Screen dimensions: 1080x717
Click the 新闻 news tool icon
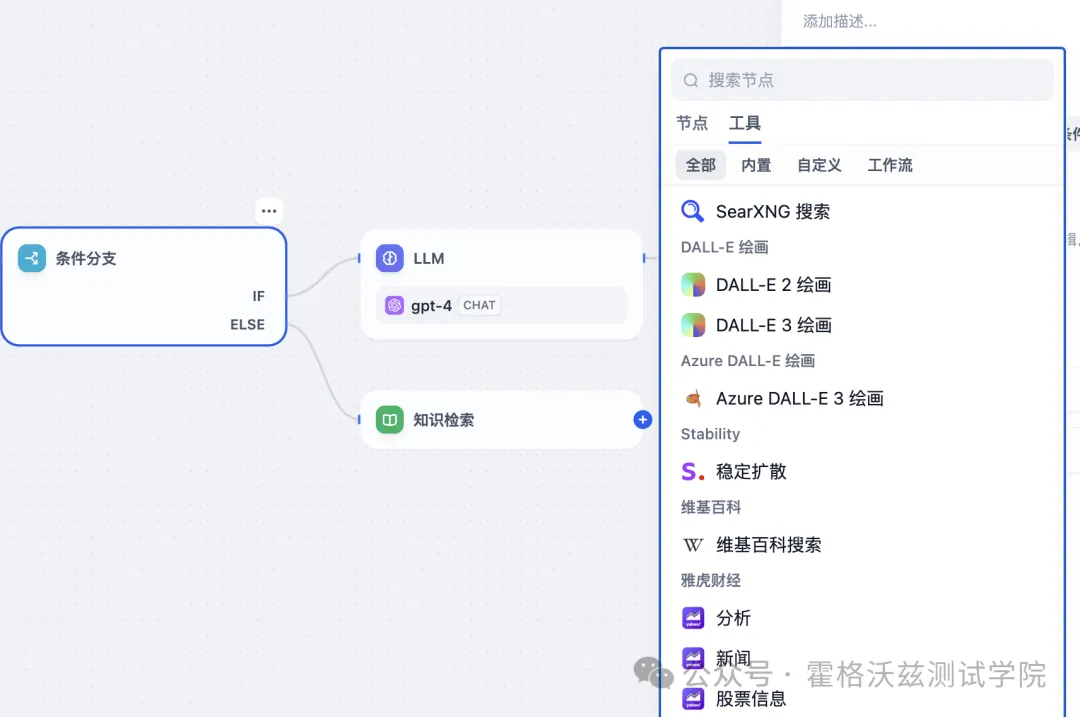point(693,658)
